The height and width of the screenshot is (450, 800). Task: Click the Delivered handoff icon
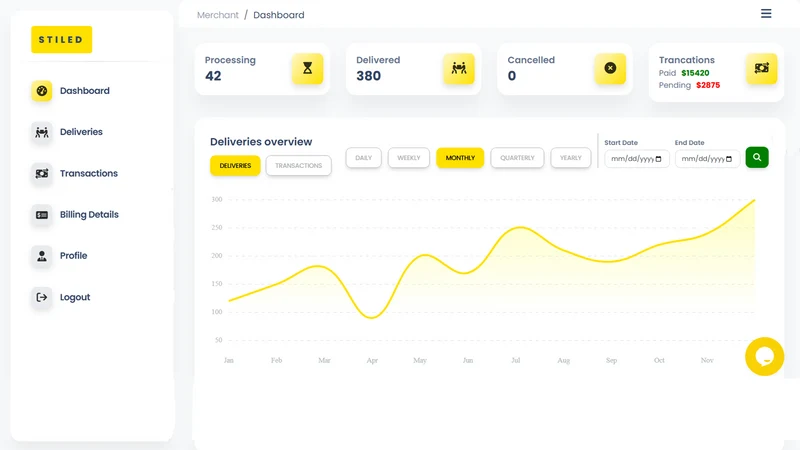(x=459, y=68)
